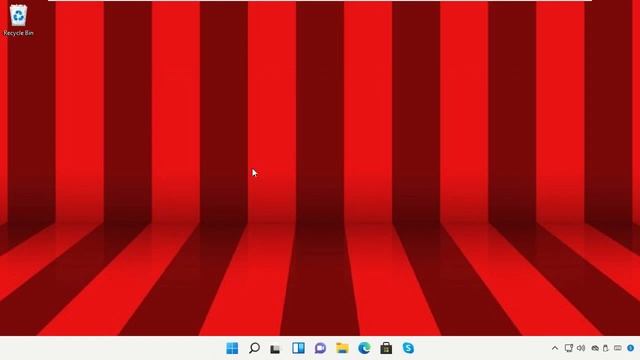Select the Recycle Bin label text
Viewport: 640px width, 360px height.
click(x=18, y=33)
